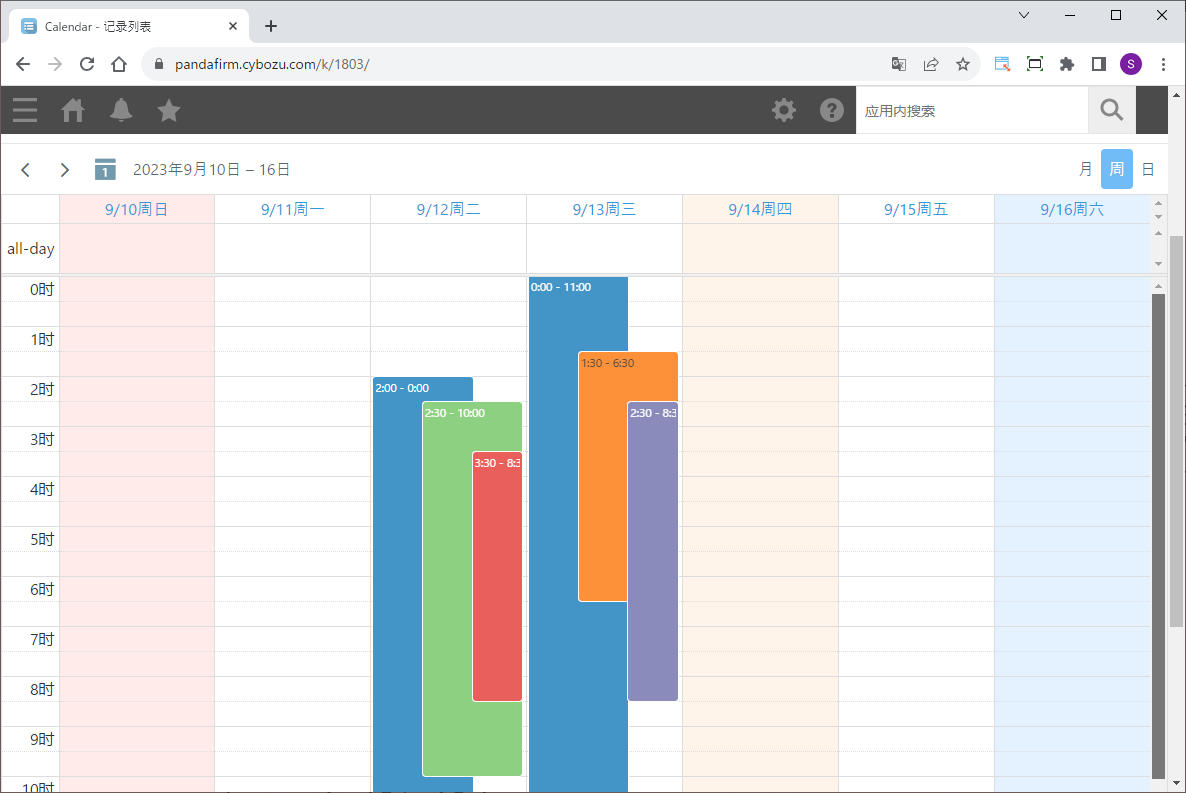Open Chrome three-dot menu
The height and width of the screenshot is (793, 1186).
point(1163,64)
